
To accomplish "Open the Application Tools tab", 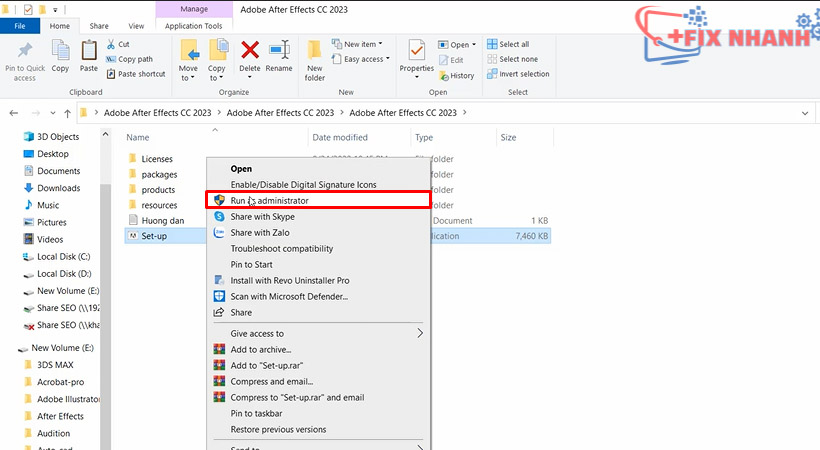I will click(x=193, y=26).
